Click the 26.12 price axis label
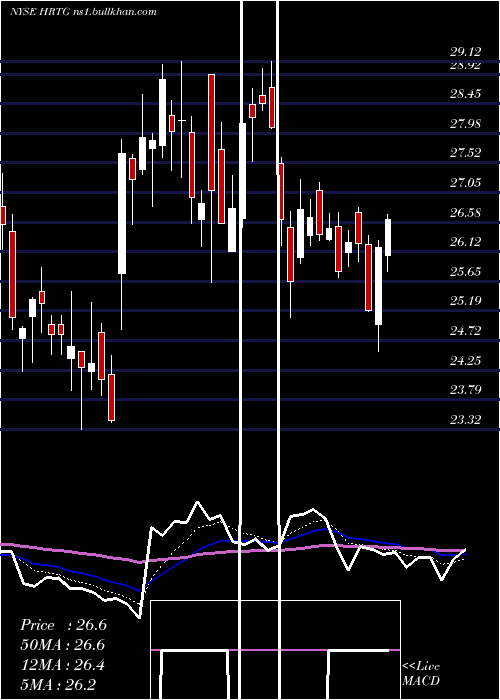This screenshot has width=500, height=700. click(x=466, y=242)
